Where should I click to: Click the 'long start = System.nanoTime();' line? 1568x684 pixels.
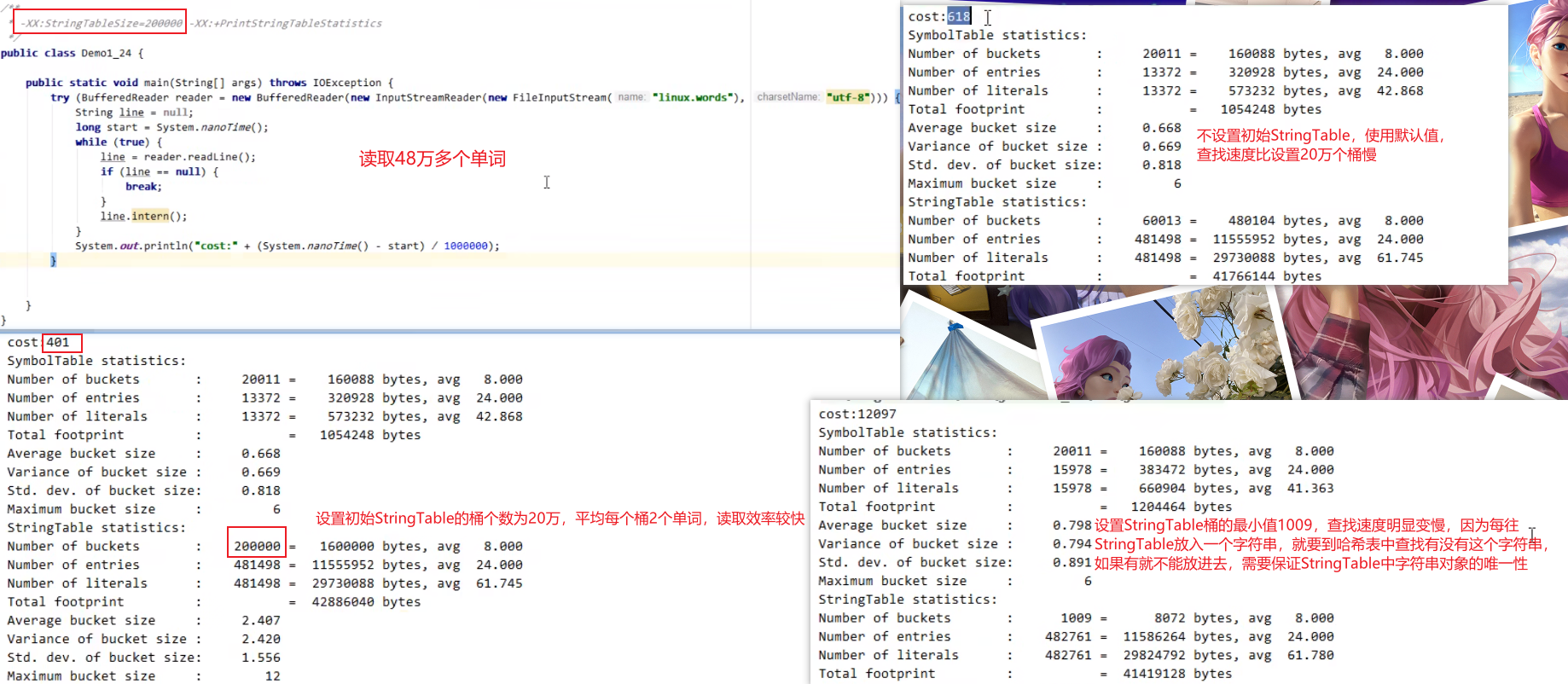pyautogui.click(x=171, y=127)
